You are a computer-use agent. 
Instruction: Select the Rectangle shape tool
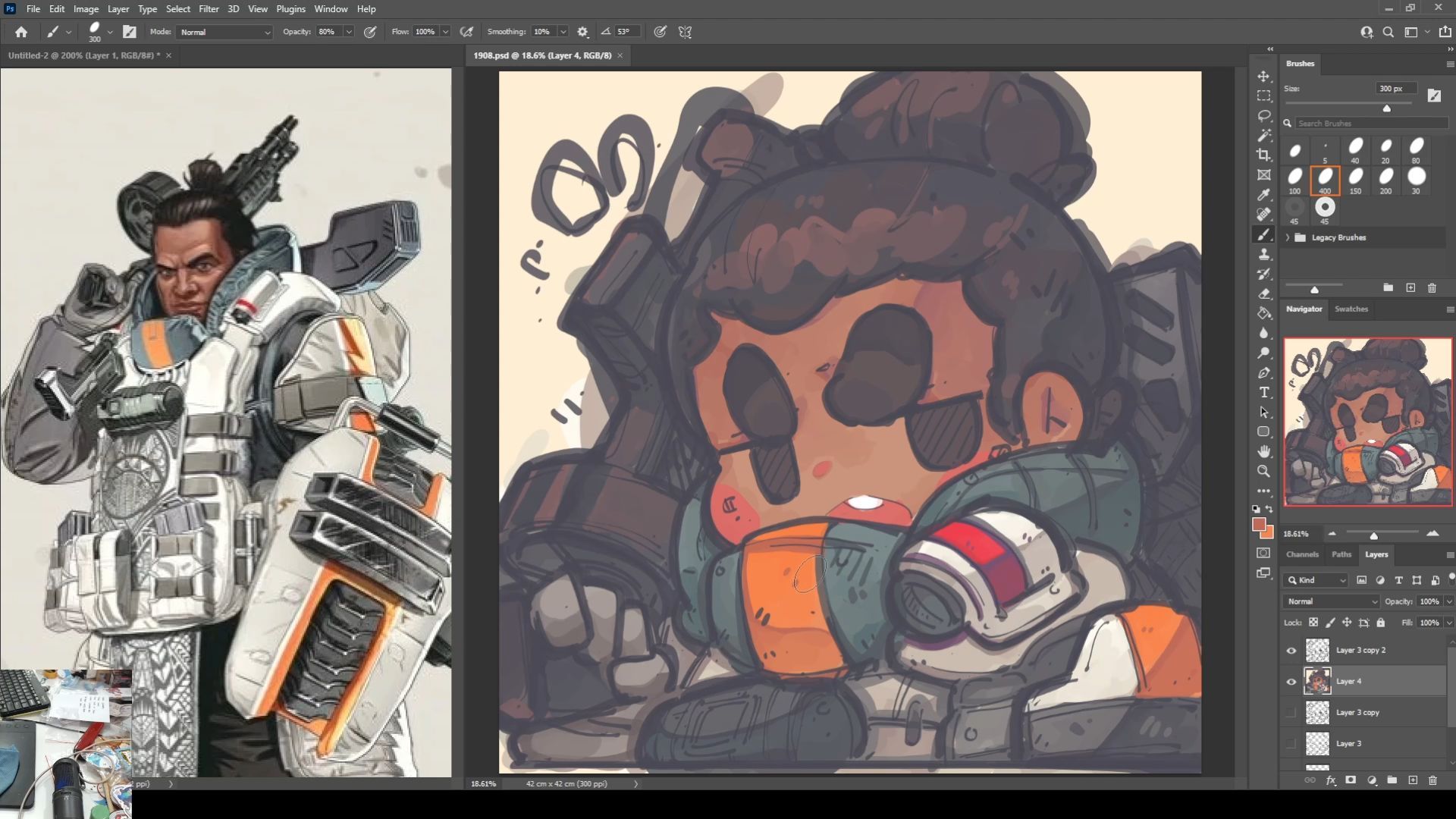pyautogui.click(x=1263, y=431)
